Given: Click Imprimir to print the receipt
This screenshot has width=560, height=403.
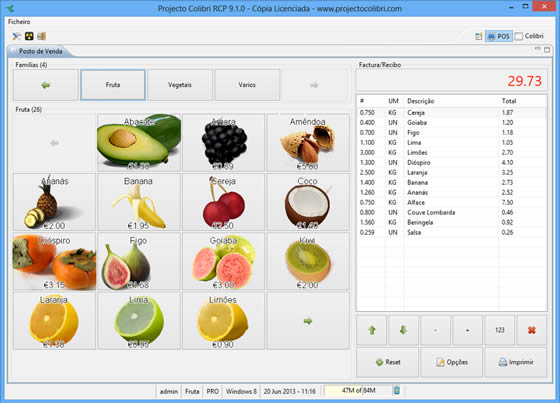Looking at the screenshot, I should click(x=516, y=362).
